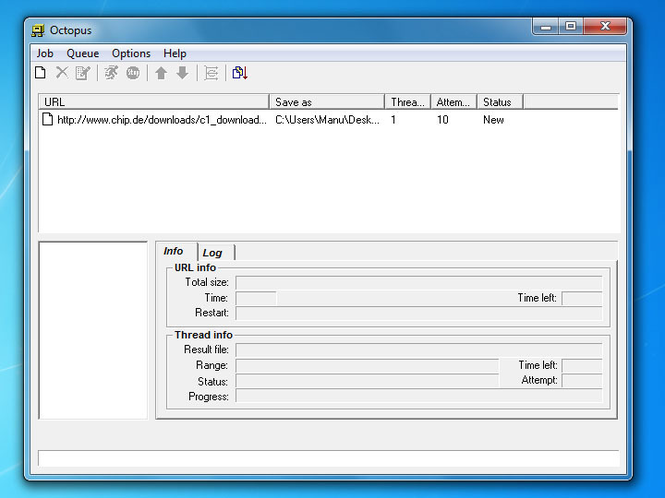Image resolution: width=665 pixels, height=498 pixels.
Task: Move the job up in queue
Action: pos(161,73)
